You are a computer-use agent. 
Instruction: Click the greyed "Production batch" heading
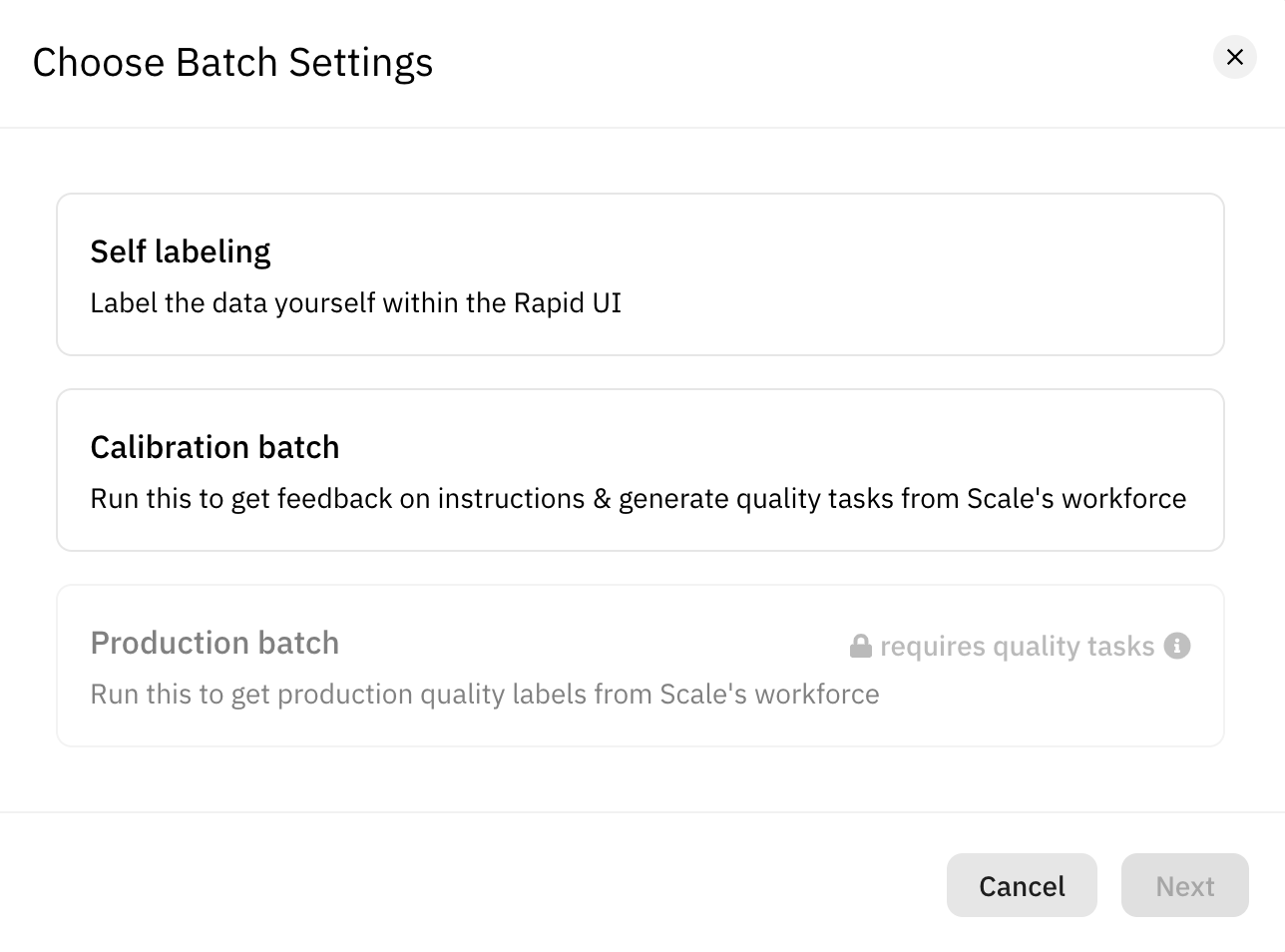[x=214, y=643]
